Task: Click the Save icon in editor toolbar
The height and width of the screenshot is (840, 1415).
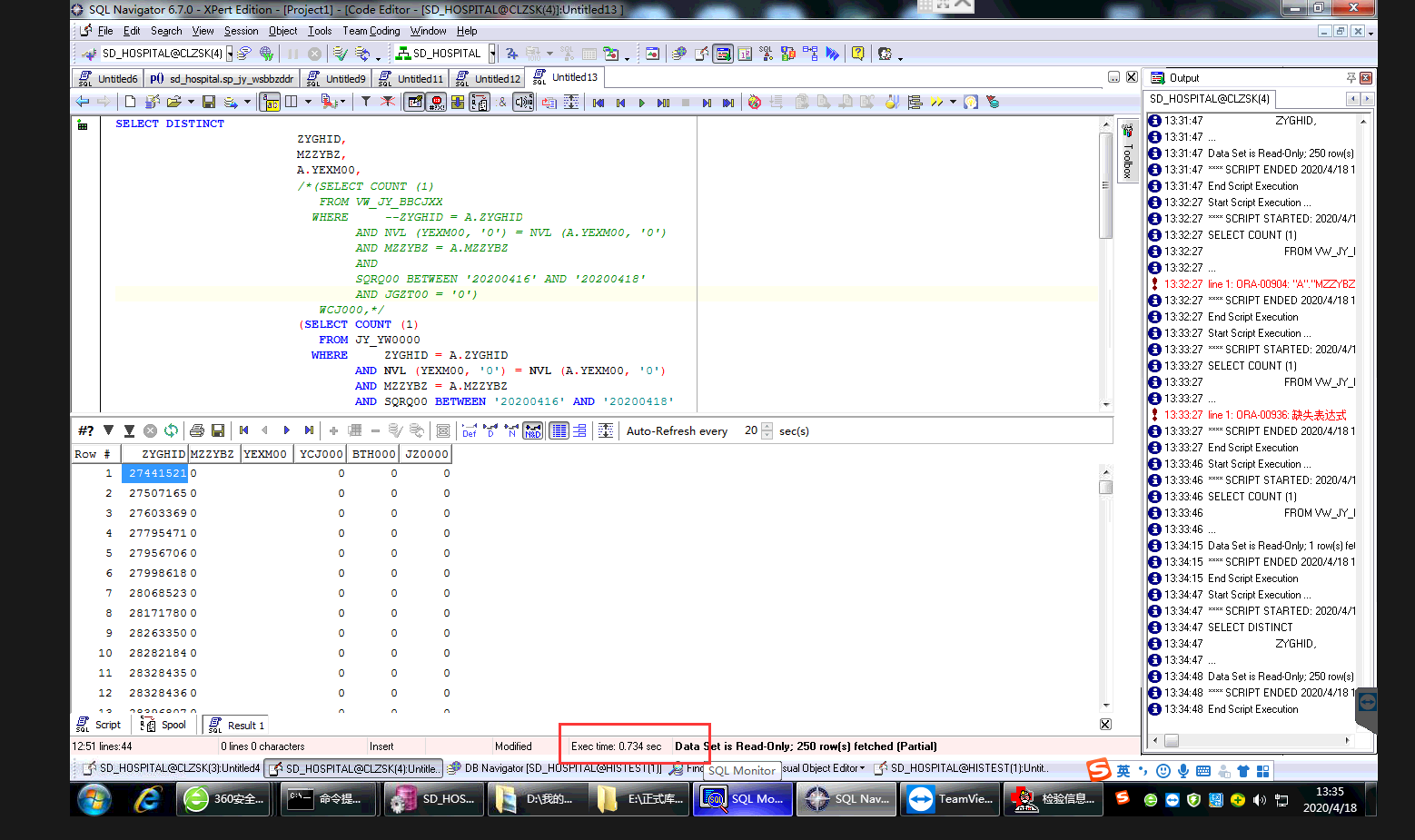Action: [x=209, y=102]
